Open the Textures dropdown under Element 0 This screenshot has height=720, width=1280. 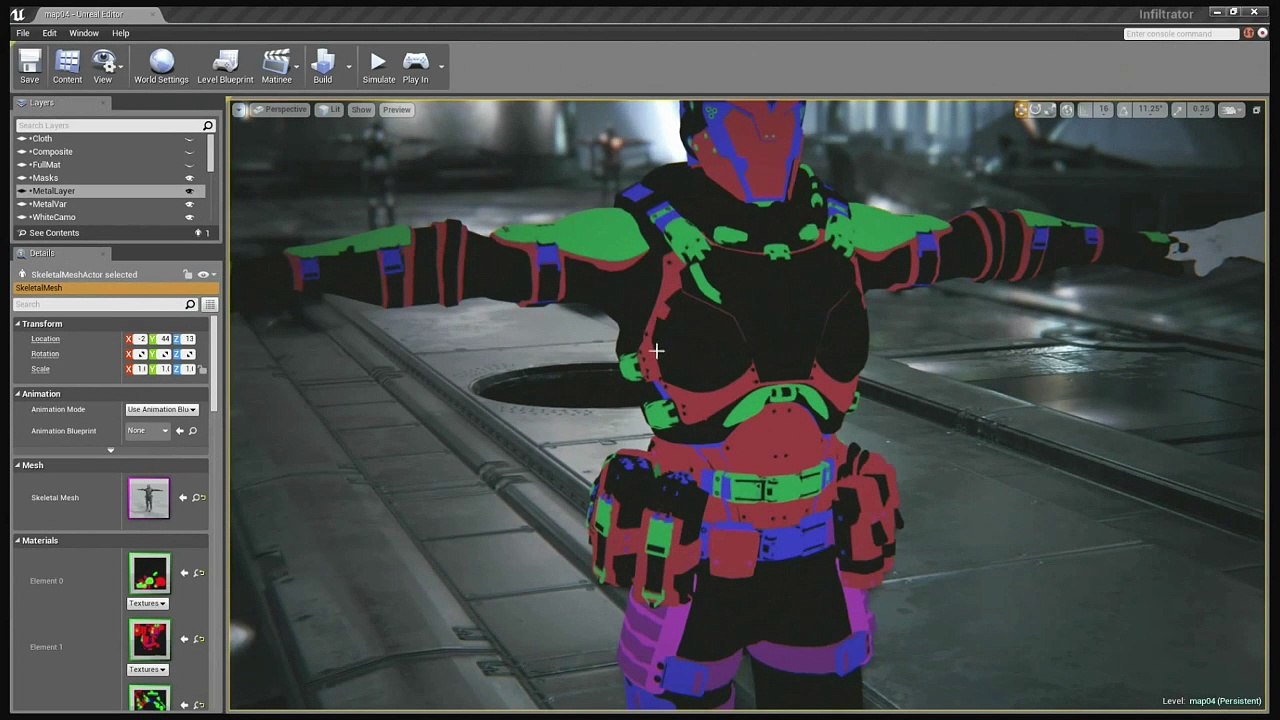[x=147, y=603]
